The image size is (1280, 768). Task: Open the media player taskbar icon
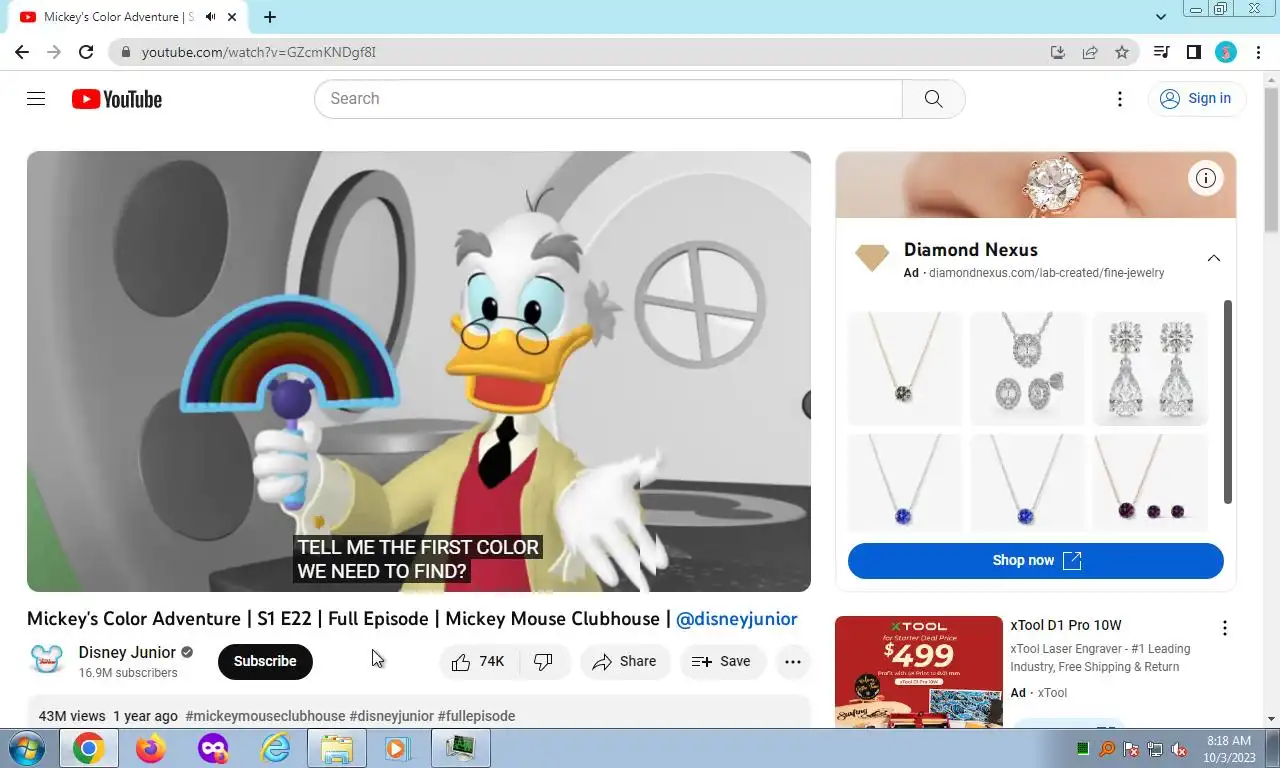[398, 748]
